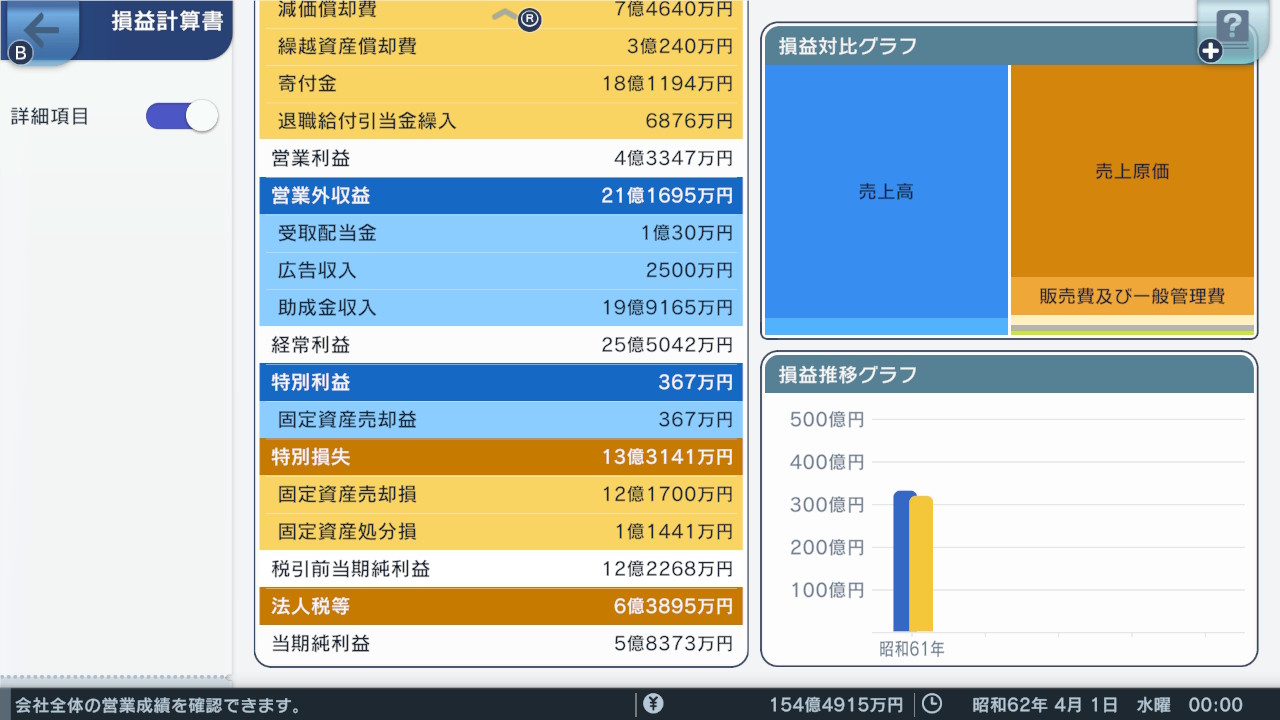The width and height of the screenshot is (1280, 720).
Task: Toggle the 詳細項目 switch off
Action: tap(182, 116)
